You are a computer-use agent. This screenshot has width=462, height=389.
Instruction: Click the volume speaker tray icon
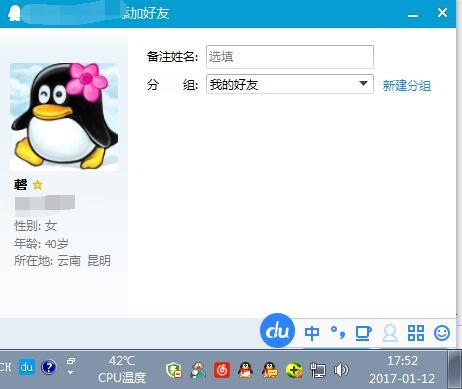(x=341, y=370)
